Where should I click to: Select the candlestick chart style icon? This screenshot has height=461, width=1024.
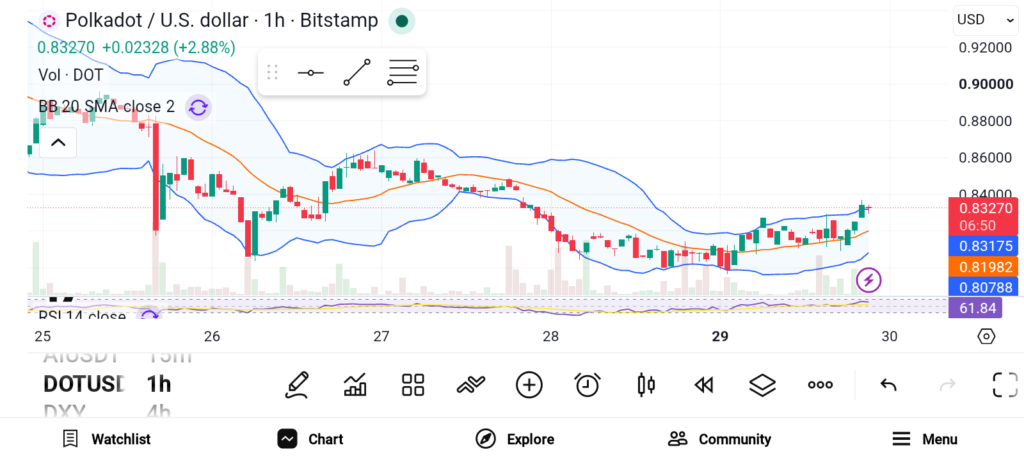pyautogui.click(x=646, y=385)
